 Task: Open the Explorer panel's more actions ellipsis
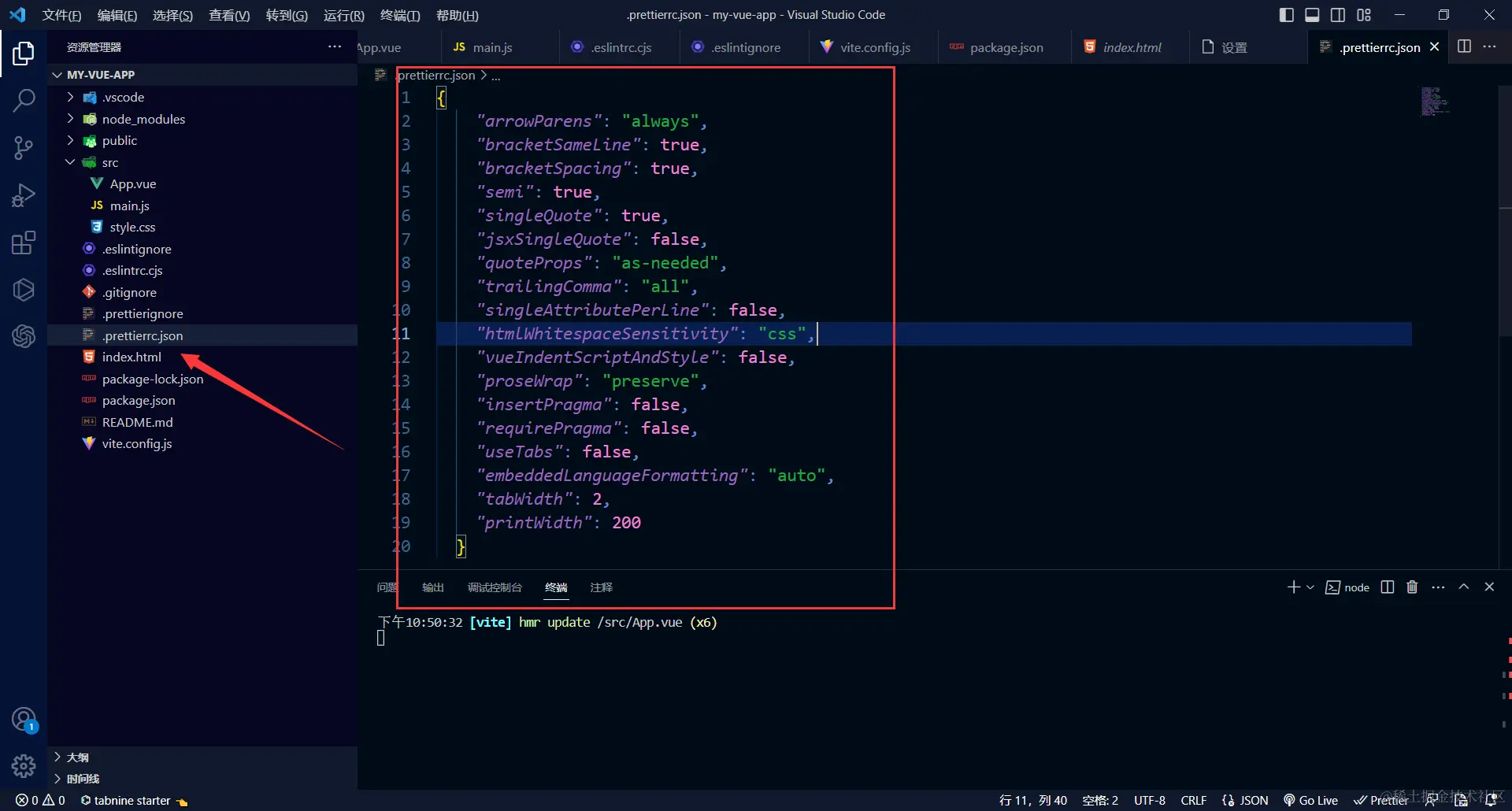click(335, 47)
